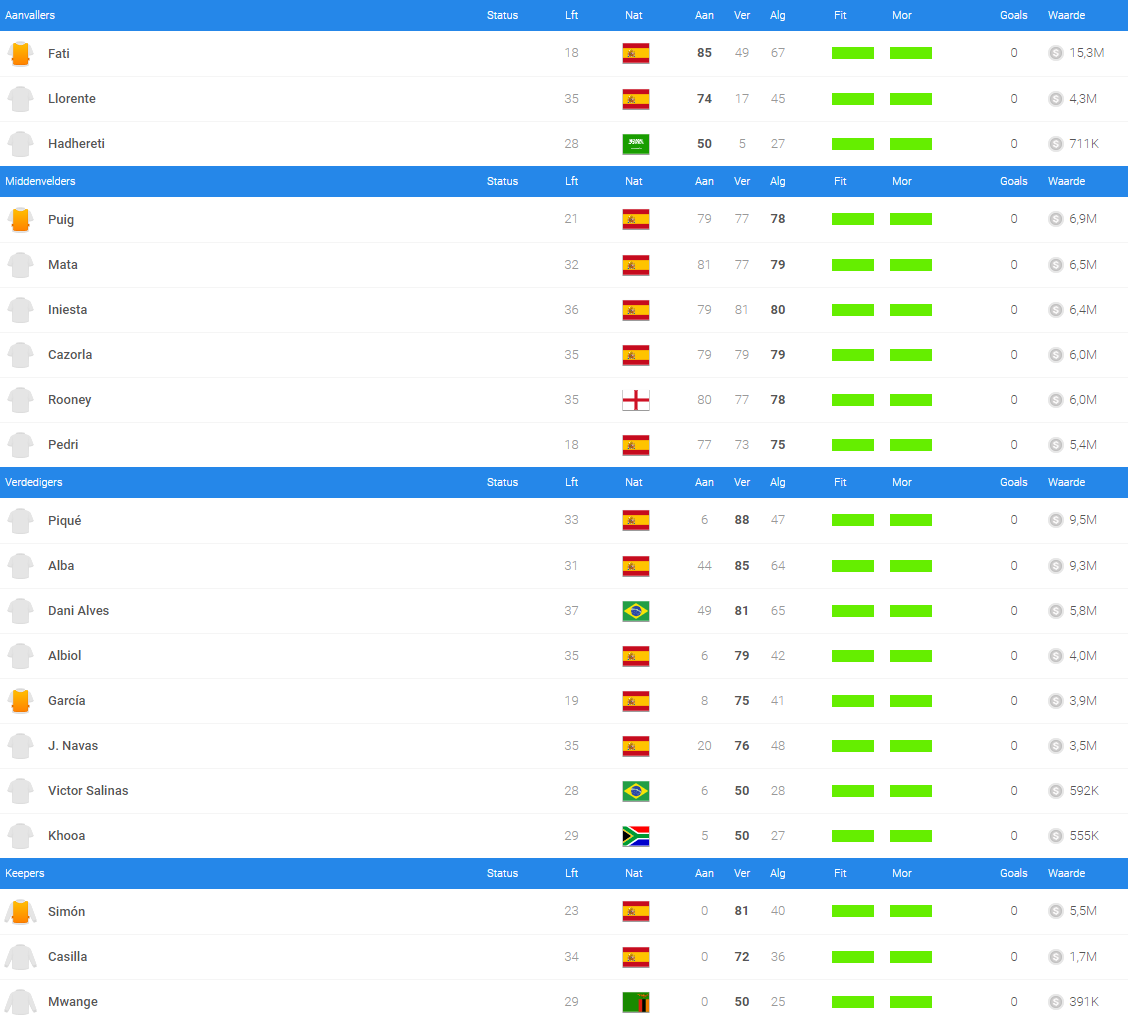Click the orange keeper jersey beside Simón

21,911
